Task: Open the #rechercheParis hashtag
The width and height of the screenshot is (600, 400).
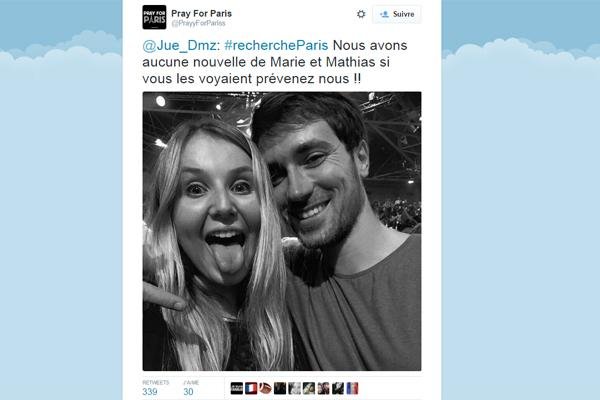Action: pyautogui.click(x=276, y=46)
